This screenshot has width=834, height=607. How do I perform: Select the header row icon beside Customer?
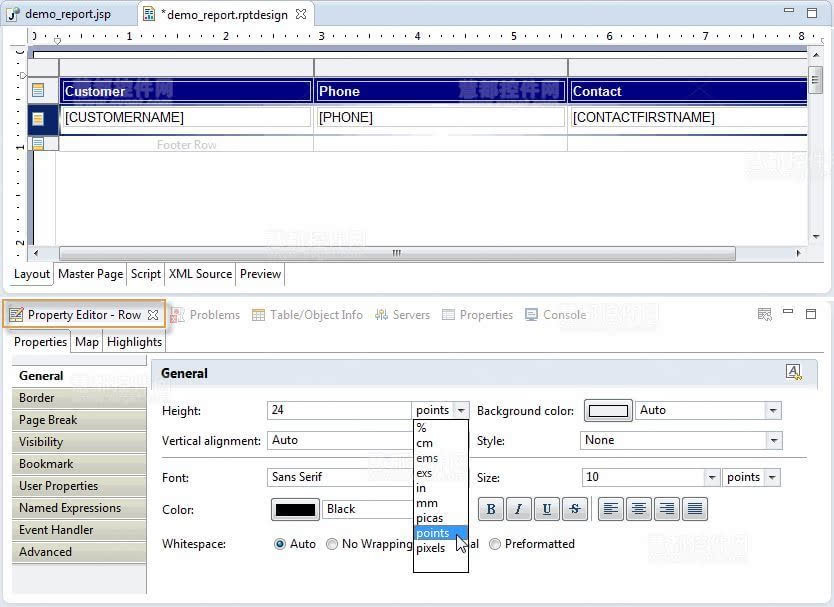[38, 90]
